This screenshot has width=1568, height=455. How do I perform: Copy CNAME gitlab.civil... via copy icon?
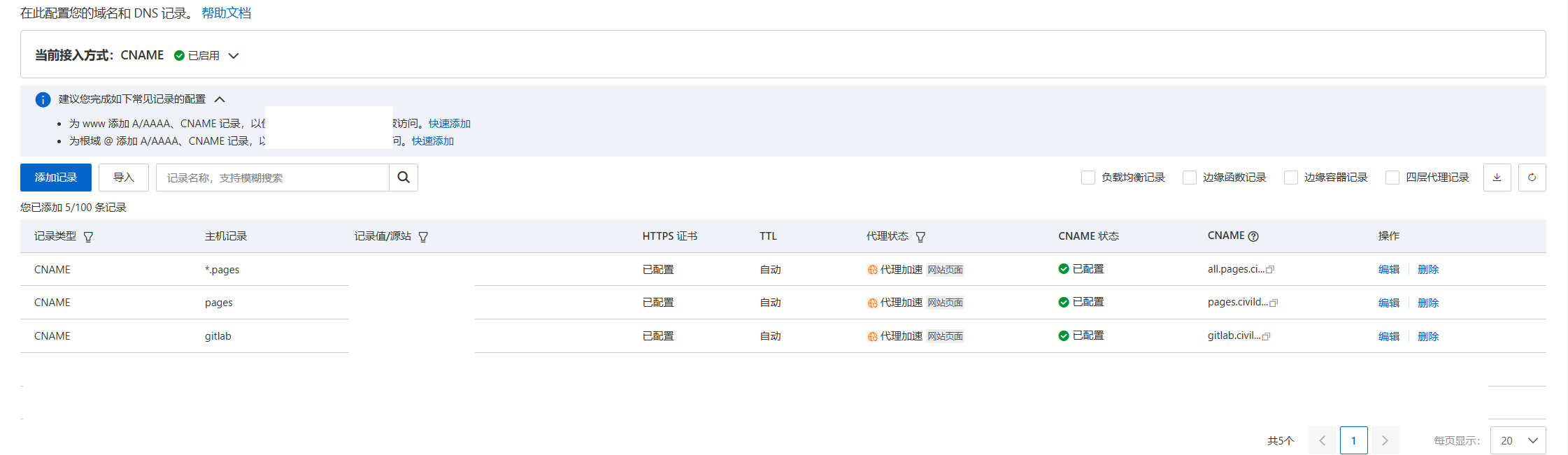pos(1266,336)
